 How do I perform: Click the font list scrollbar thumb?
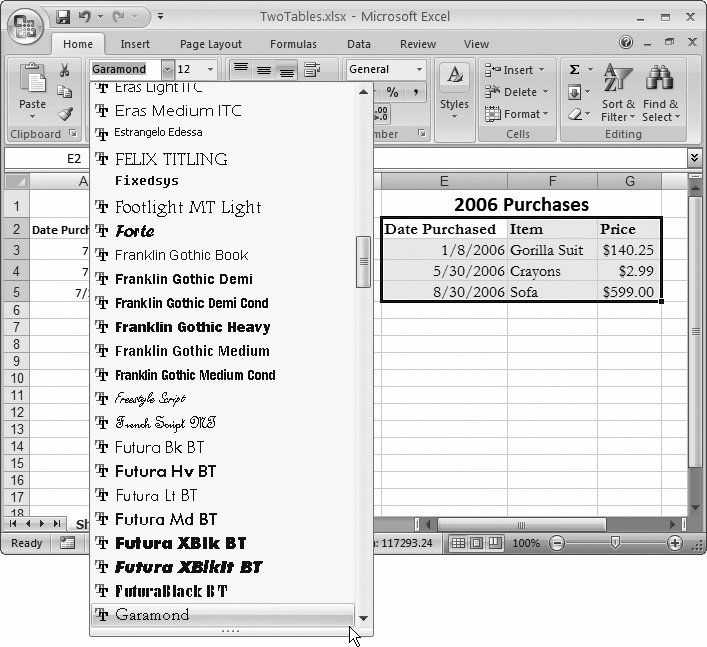pyautogui.click(x=363, y=262)
